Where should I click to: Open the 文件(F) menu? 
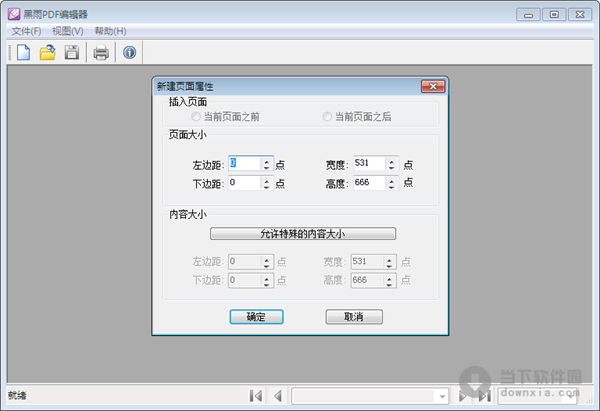[25, 31]
